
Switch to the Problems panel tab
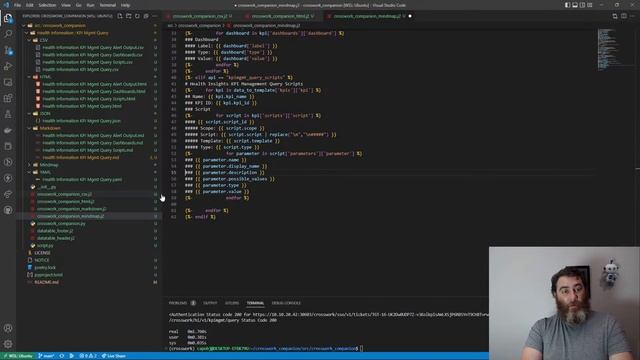coord(182,303)
